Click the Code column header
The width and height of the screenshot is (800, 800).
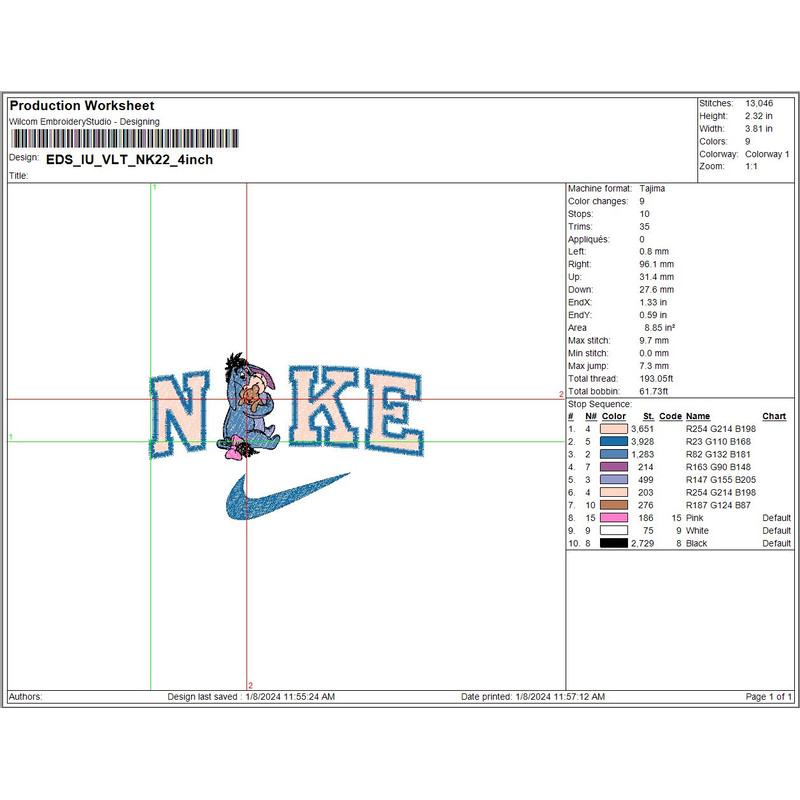(x=670, y=416)
